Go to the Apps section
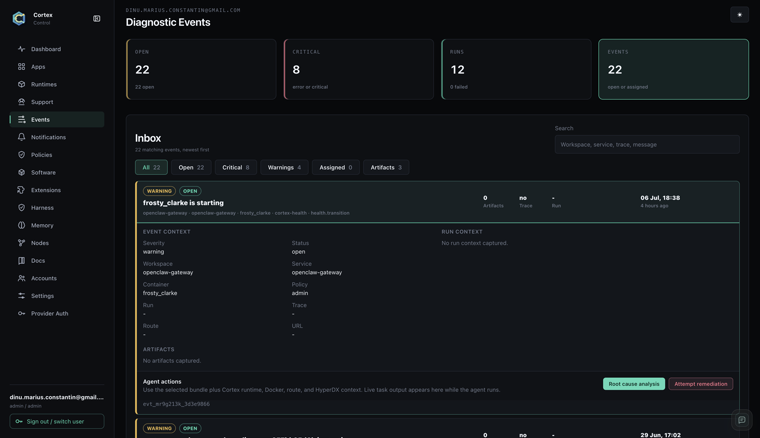Viewport: 760px width, 438px height. 57,67
